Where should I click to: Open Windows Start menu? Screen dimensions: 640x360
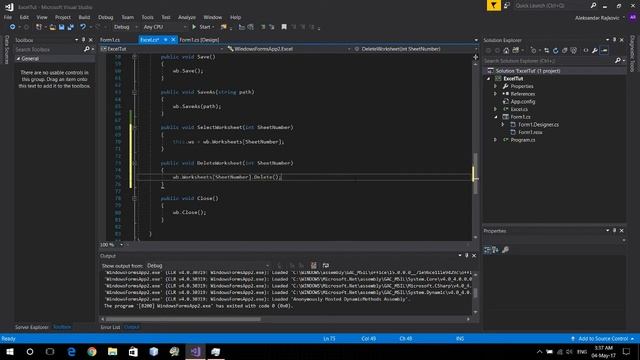click(x=10, y=352)
